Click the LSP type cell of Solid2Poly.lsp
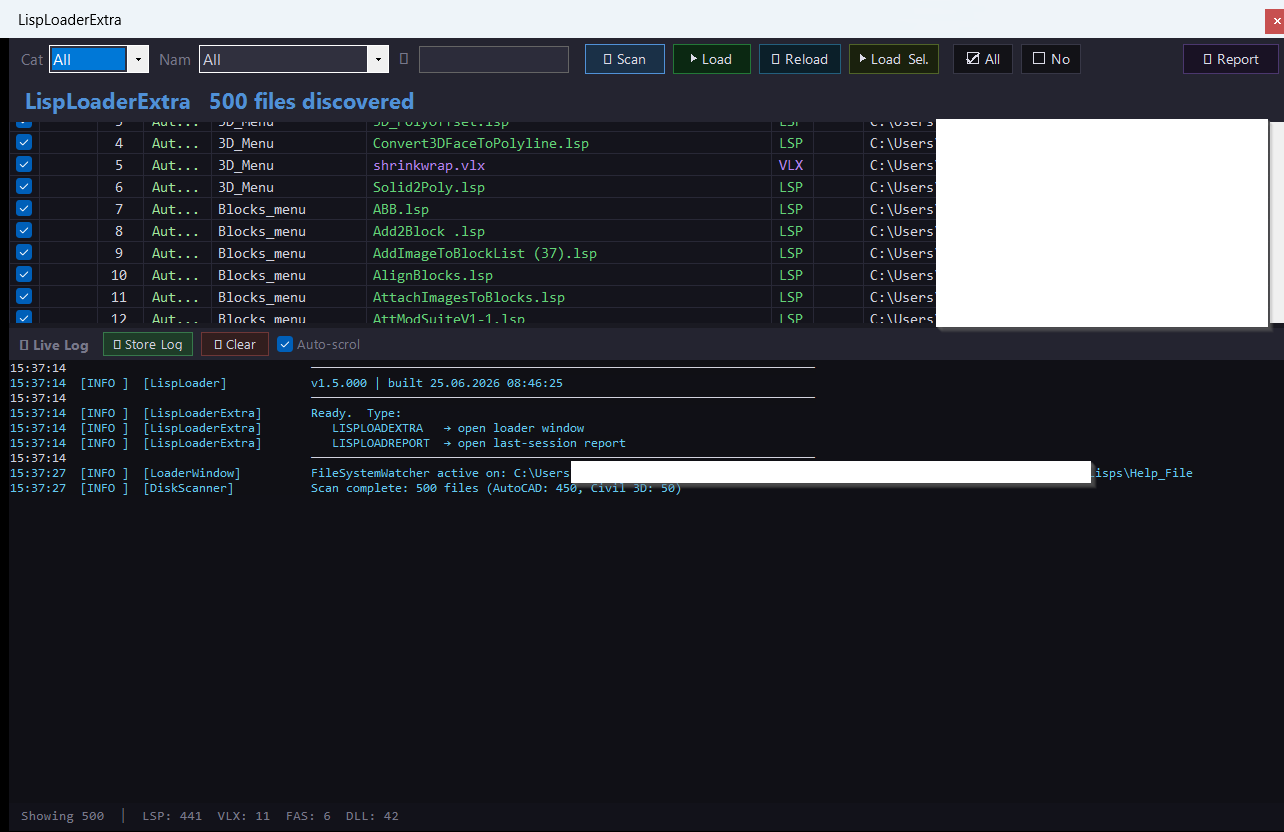Image resolution: width=1284 pixels, height=832 pixels. pos(791,187)
